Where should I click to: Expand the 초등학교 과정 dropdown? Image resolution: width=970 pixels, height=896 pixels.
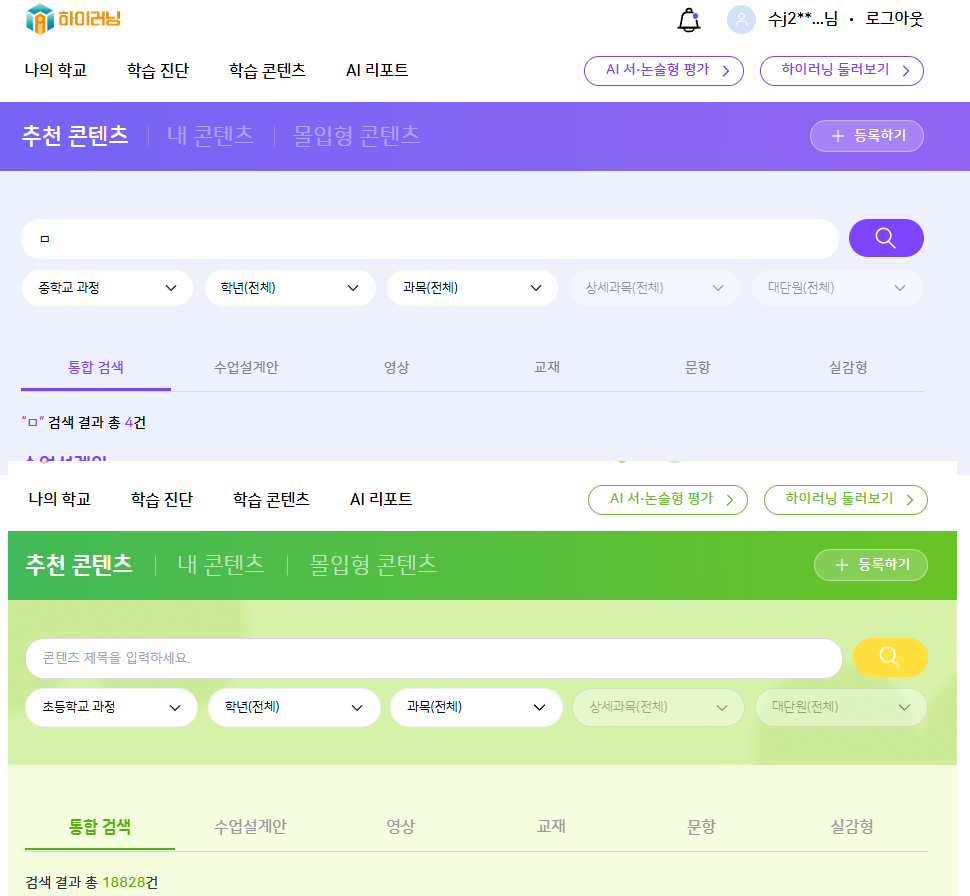coord(111,707)
